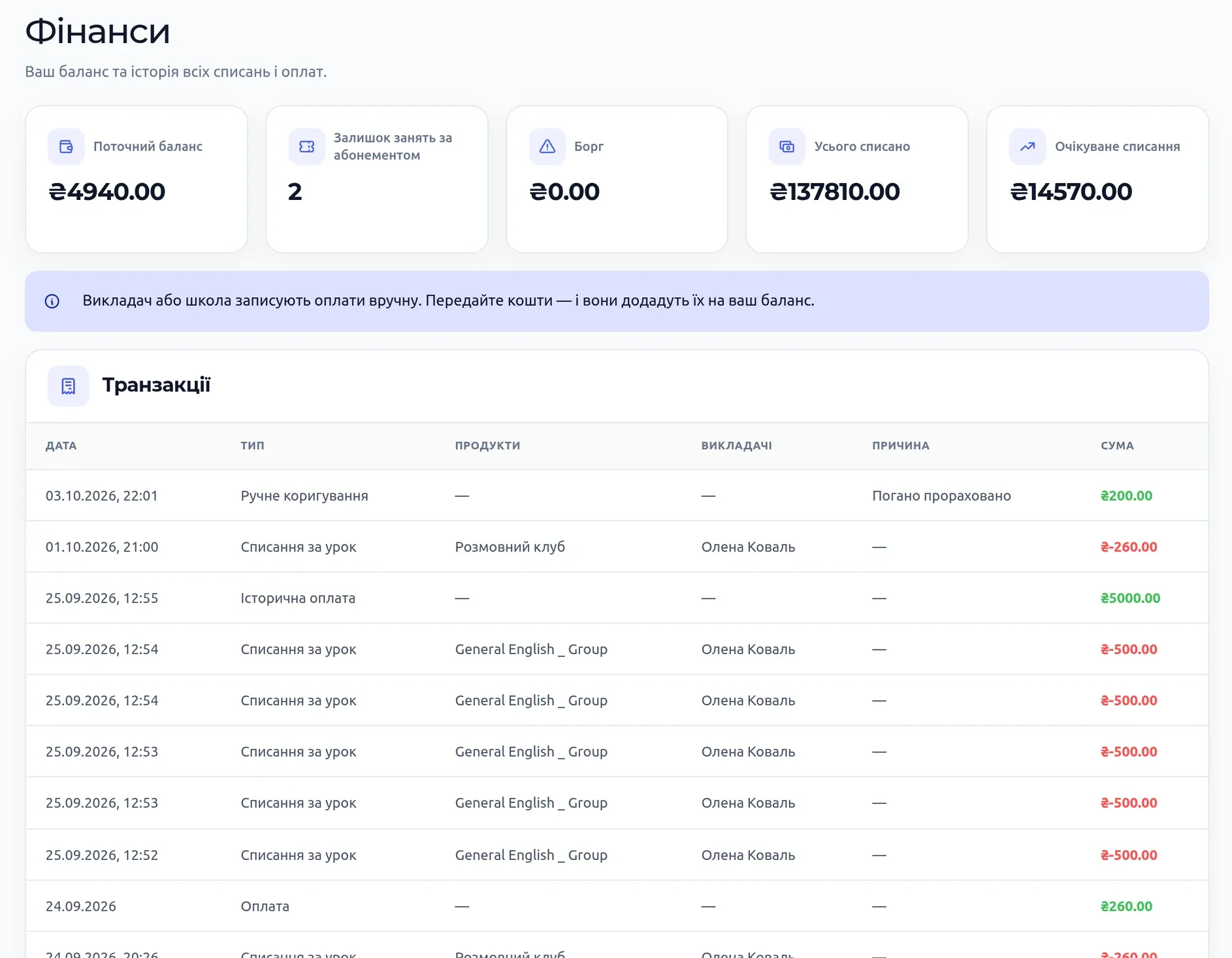Click the ВИКЛАДАЧІ column header
Screen dimensions: 1232x958
coord(737,446)
